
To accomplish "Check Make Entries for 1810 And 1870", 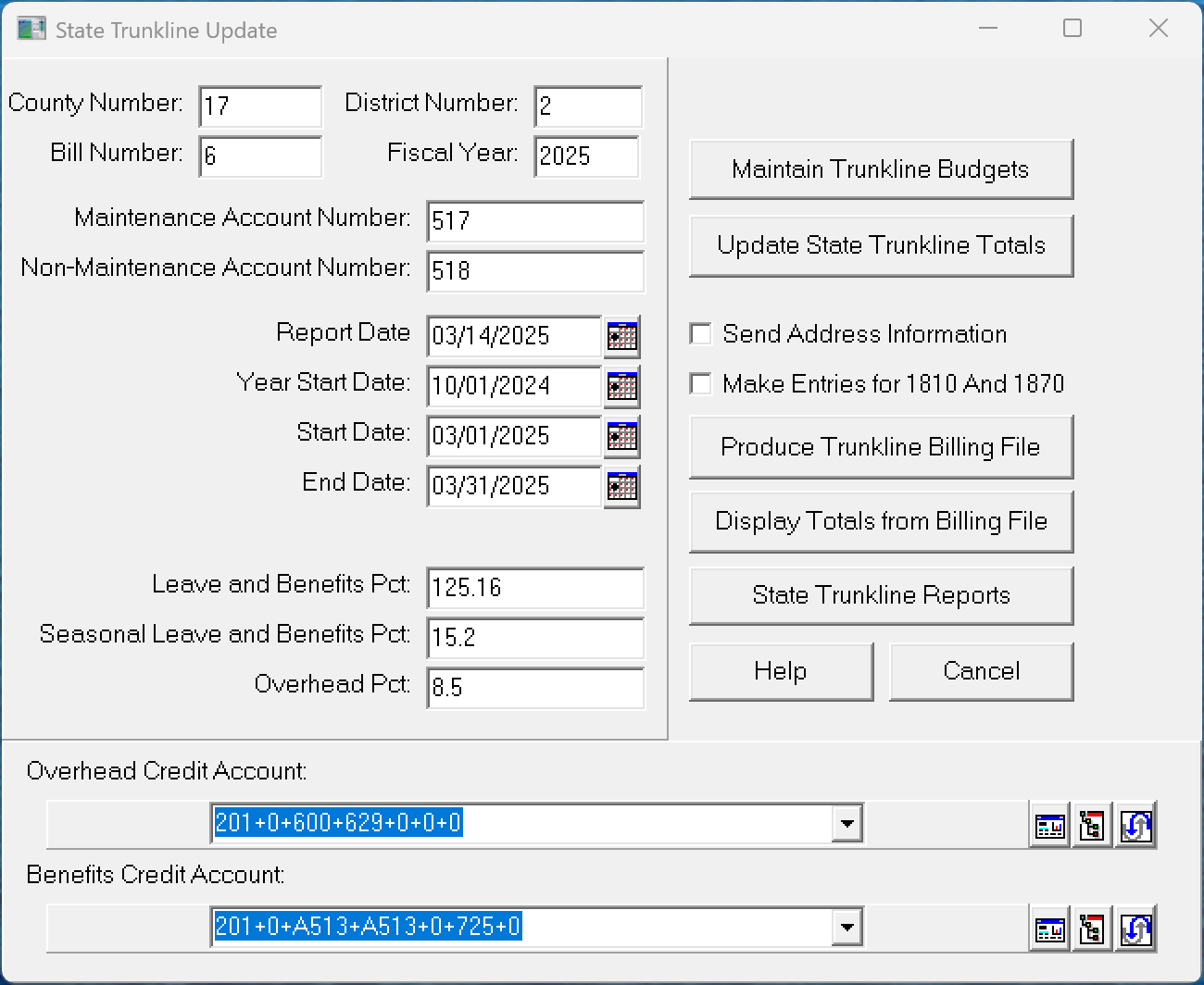I will (701, 383).
